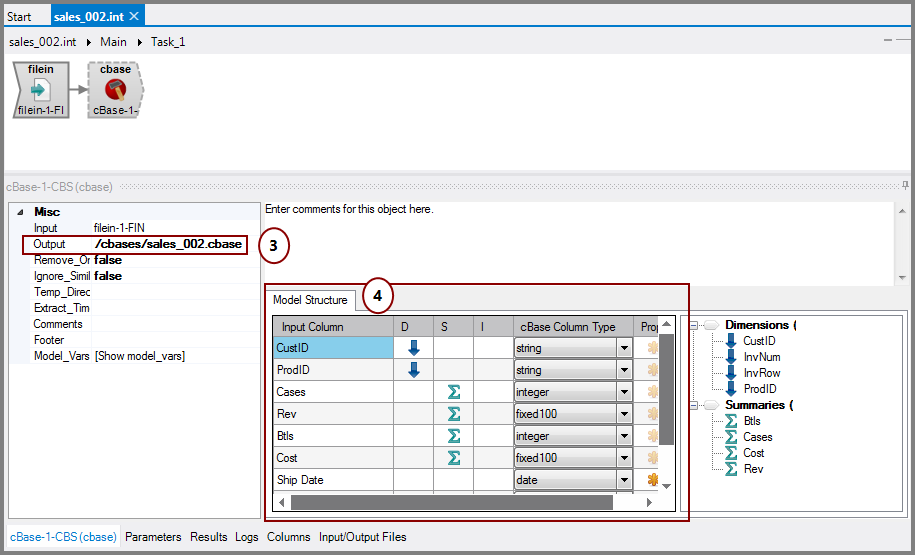Click the grid scroll-right arrow

click(649, 502)
